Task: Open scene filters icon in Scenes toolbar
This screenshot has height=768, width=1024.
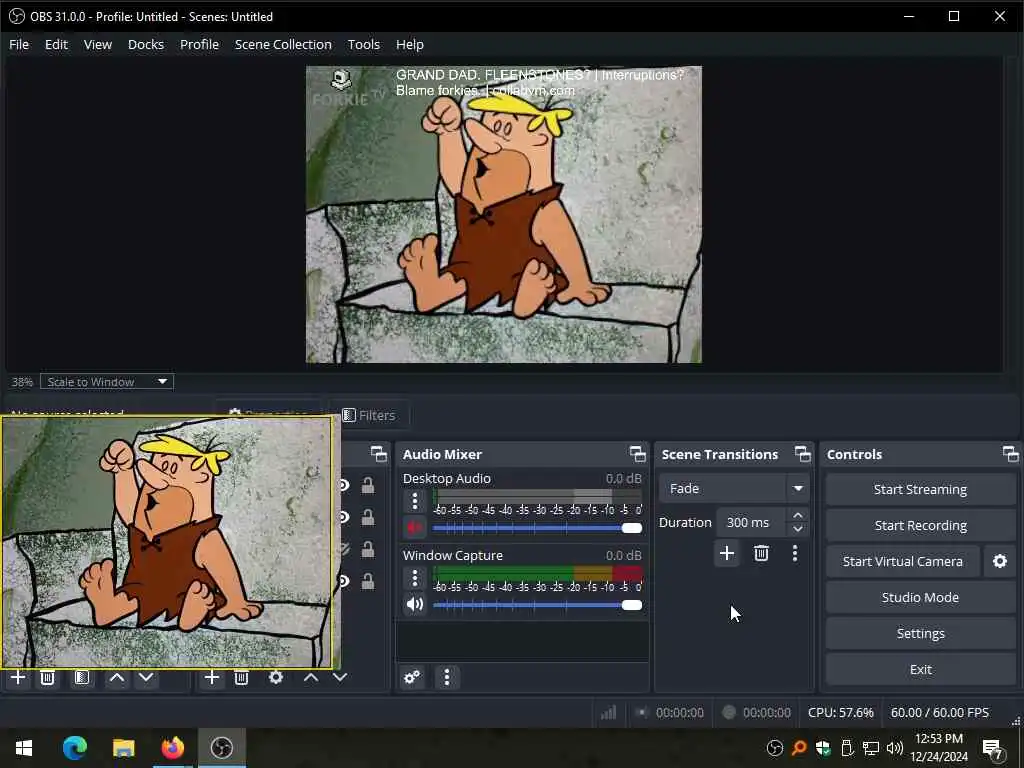Action: 82,678
